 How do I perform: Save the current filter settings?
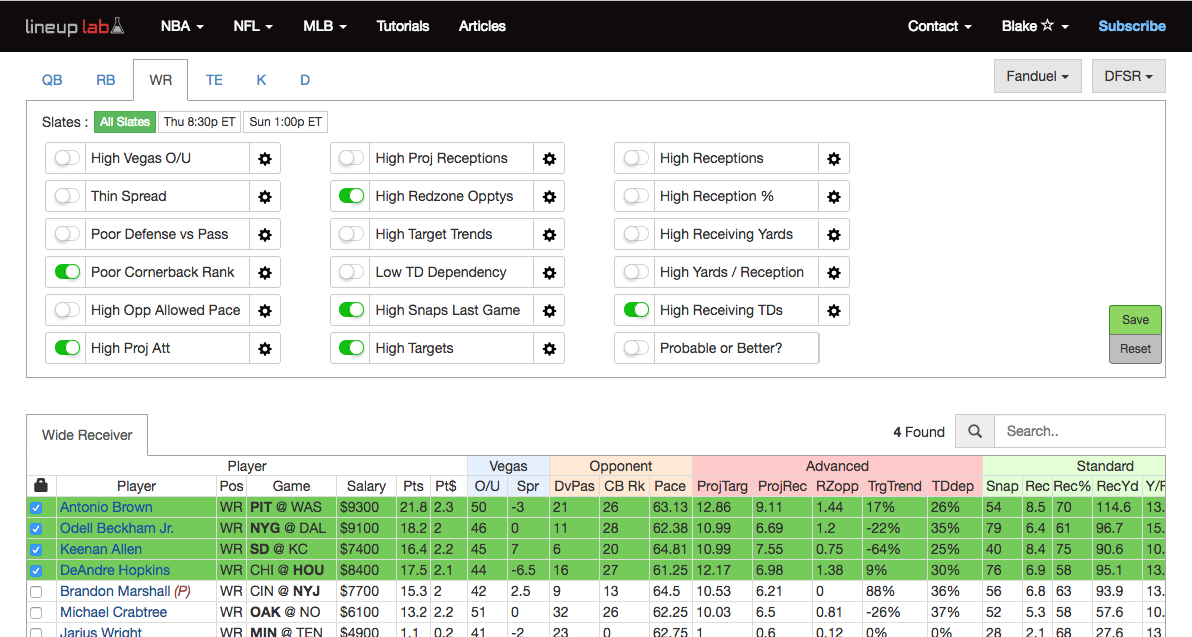click(x=1135, y=320)
